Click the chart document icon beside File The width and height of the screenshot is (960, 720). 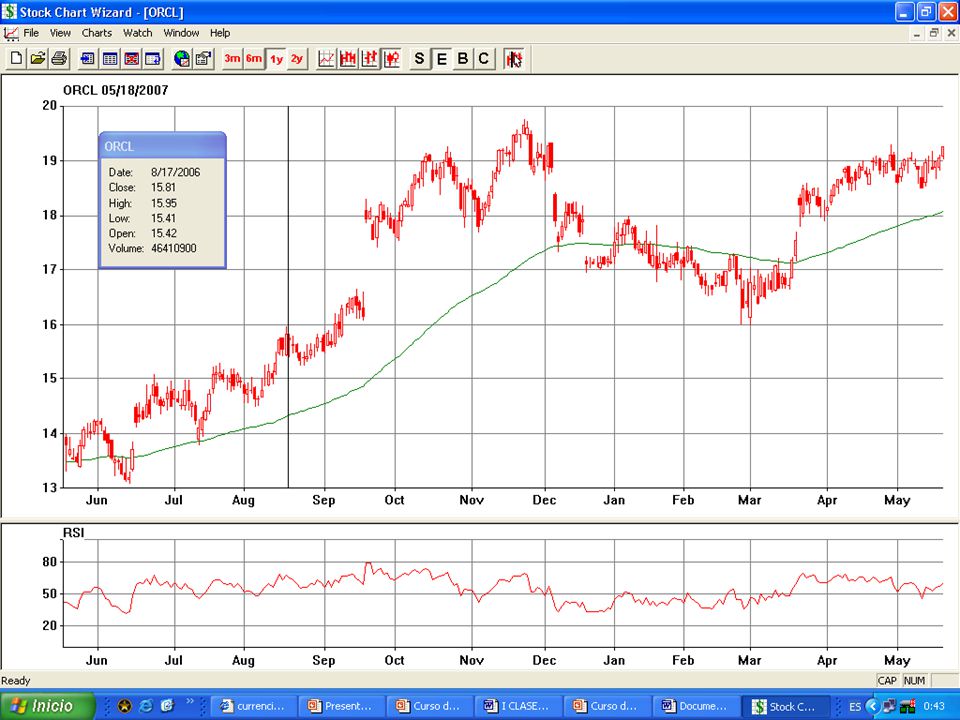(x=10, y=34)
